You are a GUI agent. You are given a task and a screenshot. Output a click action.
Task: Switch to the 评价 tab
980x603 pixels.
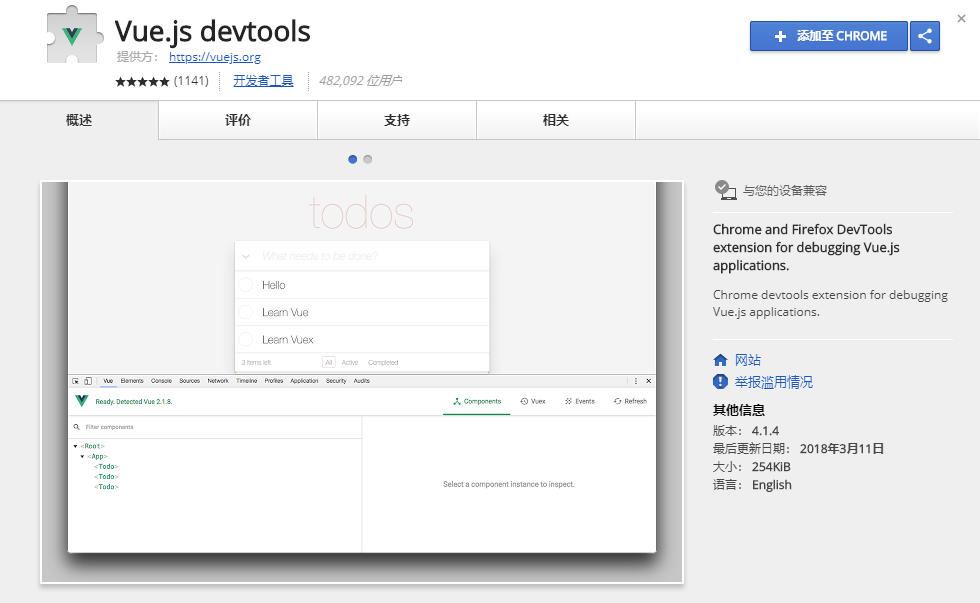(238, 120)
